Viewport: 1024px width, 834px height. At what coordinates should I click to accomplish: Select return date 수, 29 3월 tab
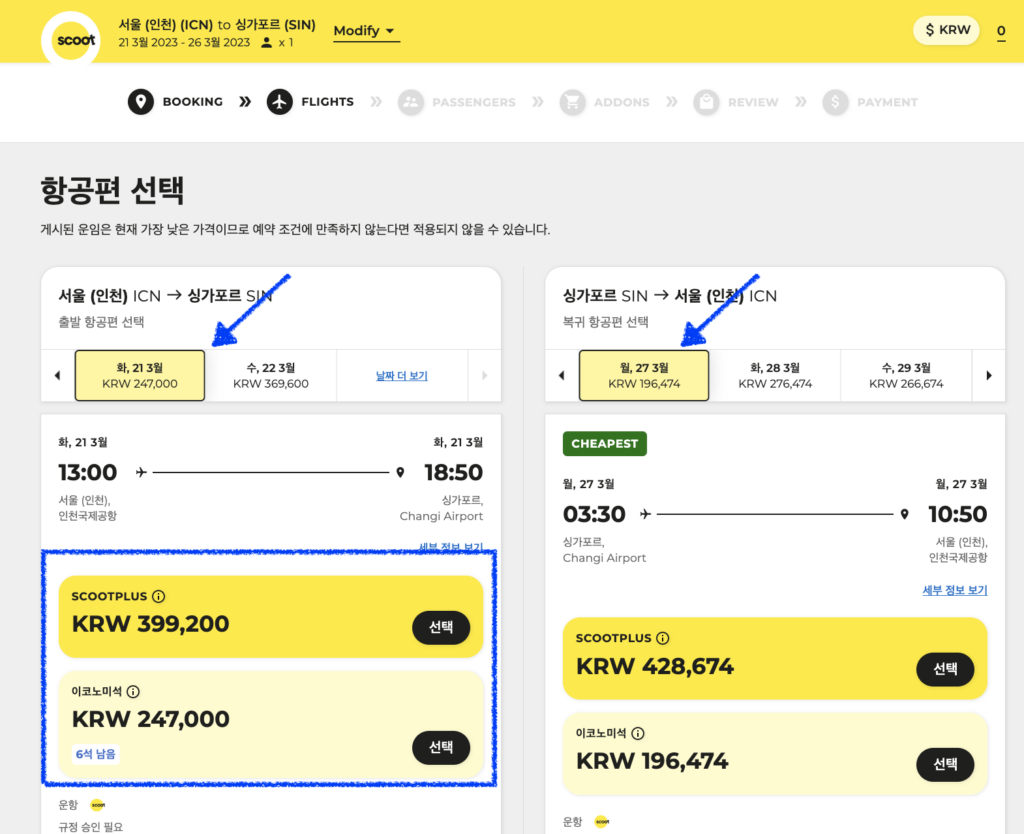click(x=906, y=376)
